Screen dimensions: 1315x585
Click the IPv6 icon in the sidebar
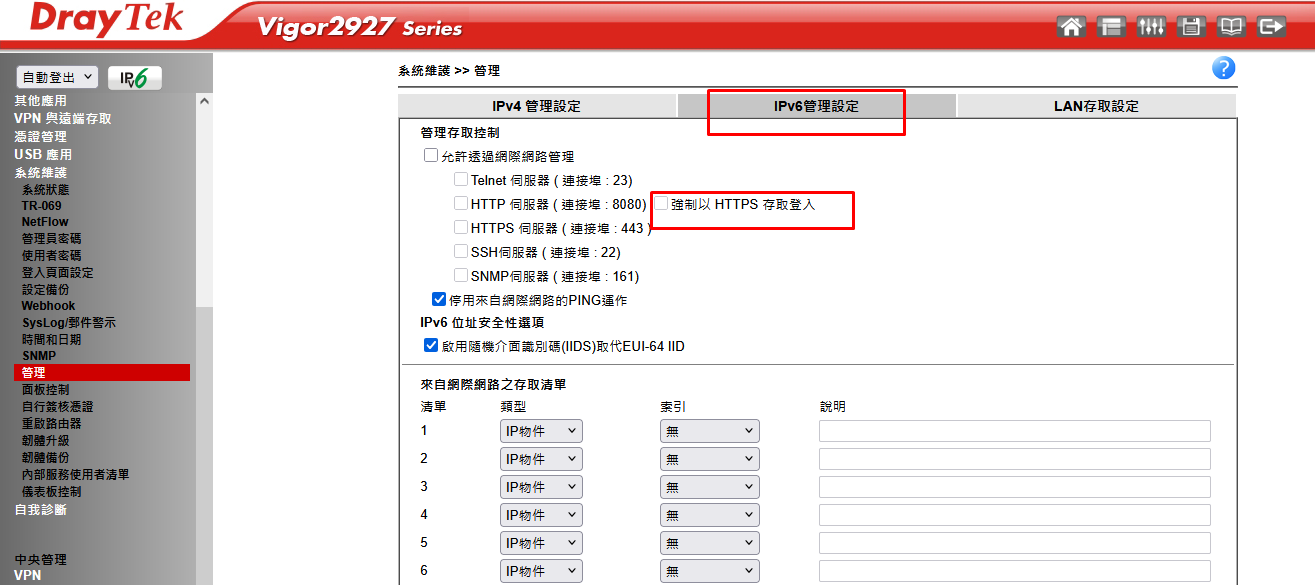pos(135,78)
